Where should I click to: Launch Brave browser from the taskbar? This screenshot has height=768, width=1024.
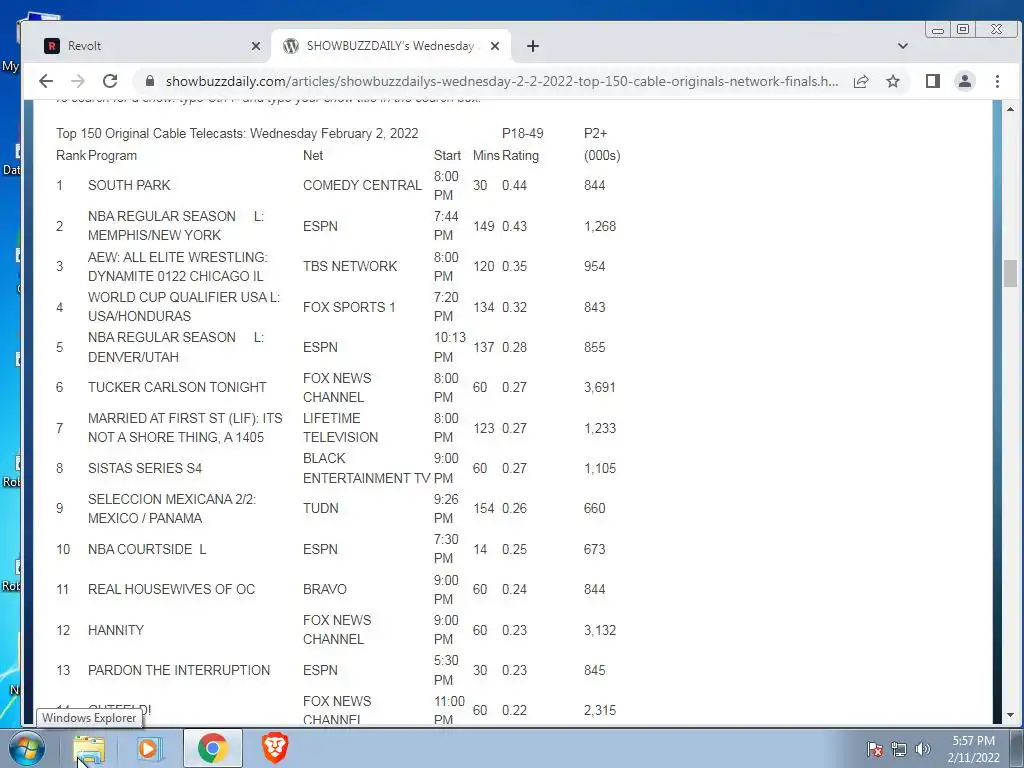(x=274, y=748)
